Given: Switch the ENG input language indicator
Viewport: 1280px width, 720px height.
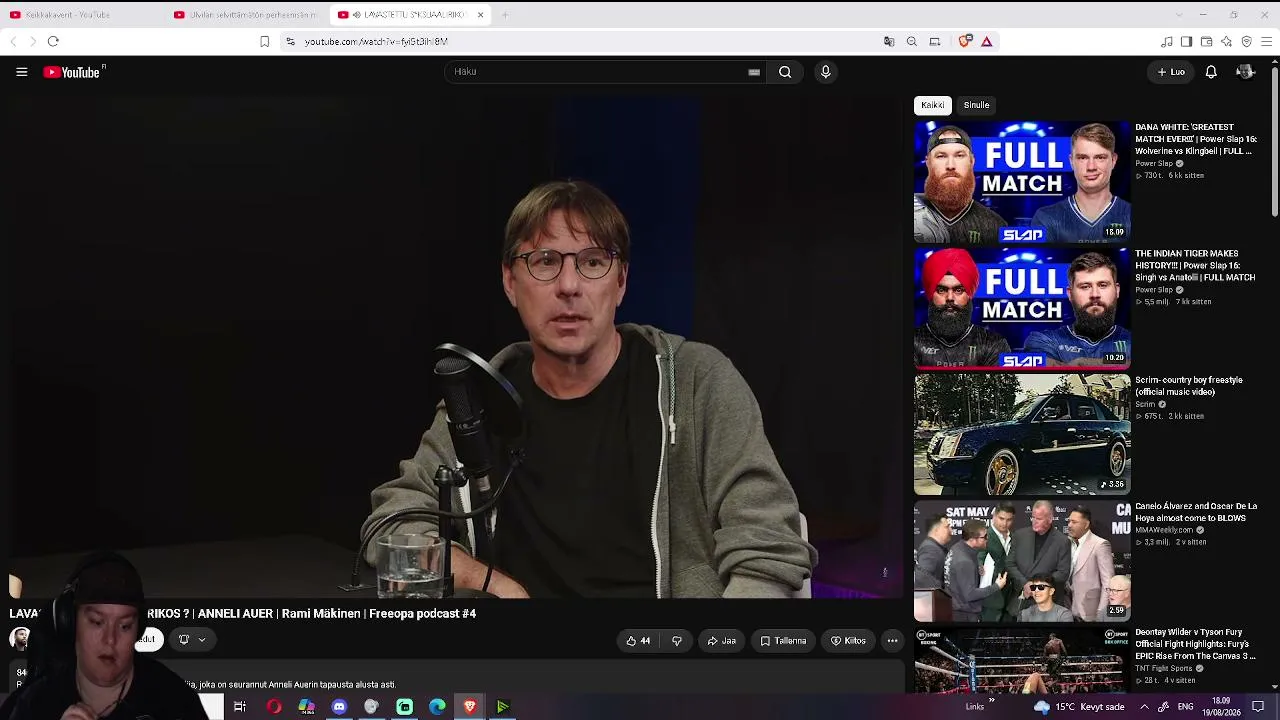Looking at the screenshot, I should point(1185,707).
